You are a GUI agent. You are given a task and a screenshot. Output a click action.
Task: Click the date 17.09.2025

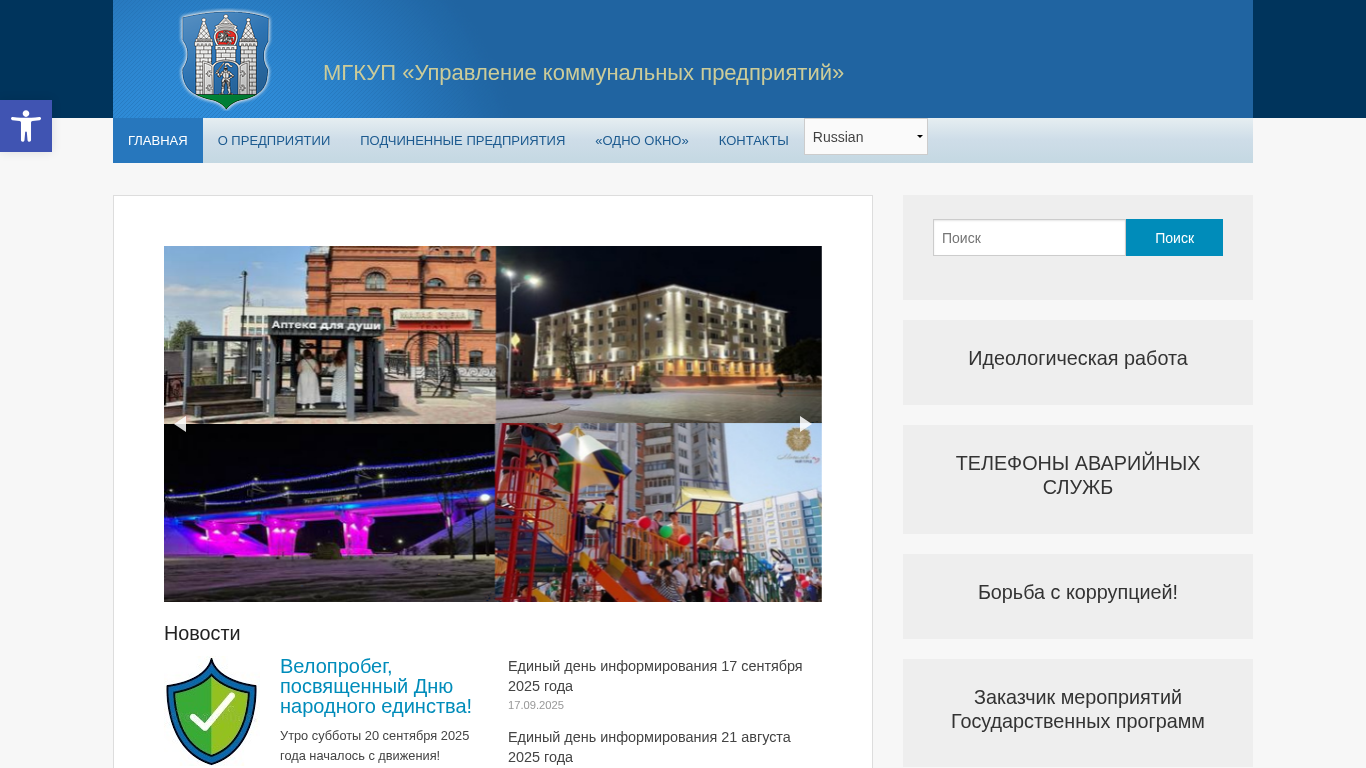[x=536, y=705]
